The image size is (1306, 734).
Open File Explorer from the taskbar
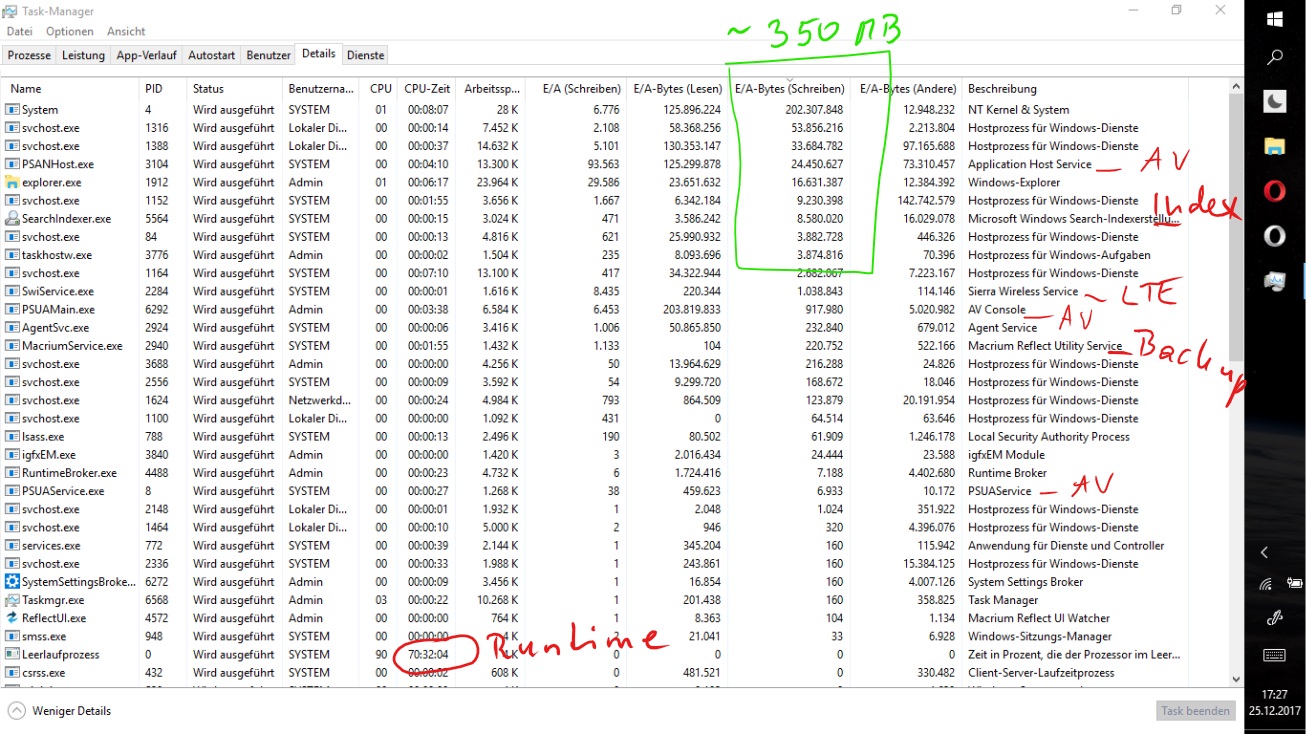click(x=1275, y=146)
